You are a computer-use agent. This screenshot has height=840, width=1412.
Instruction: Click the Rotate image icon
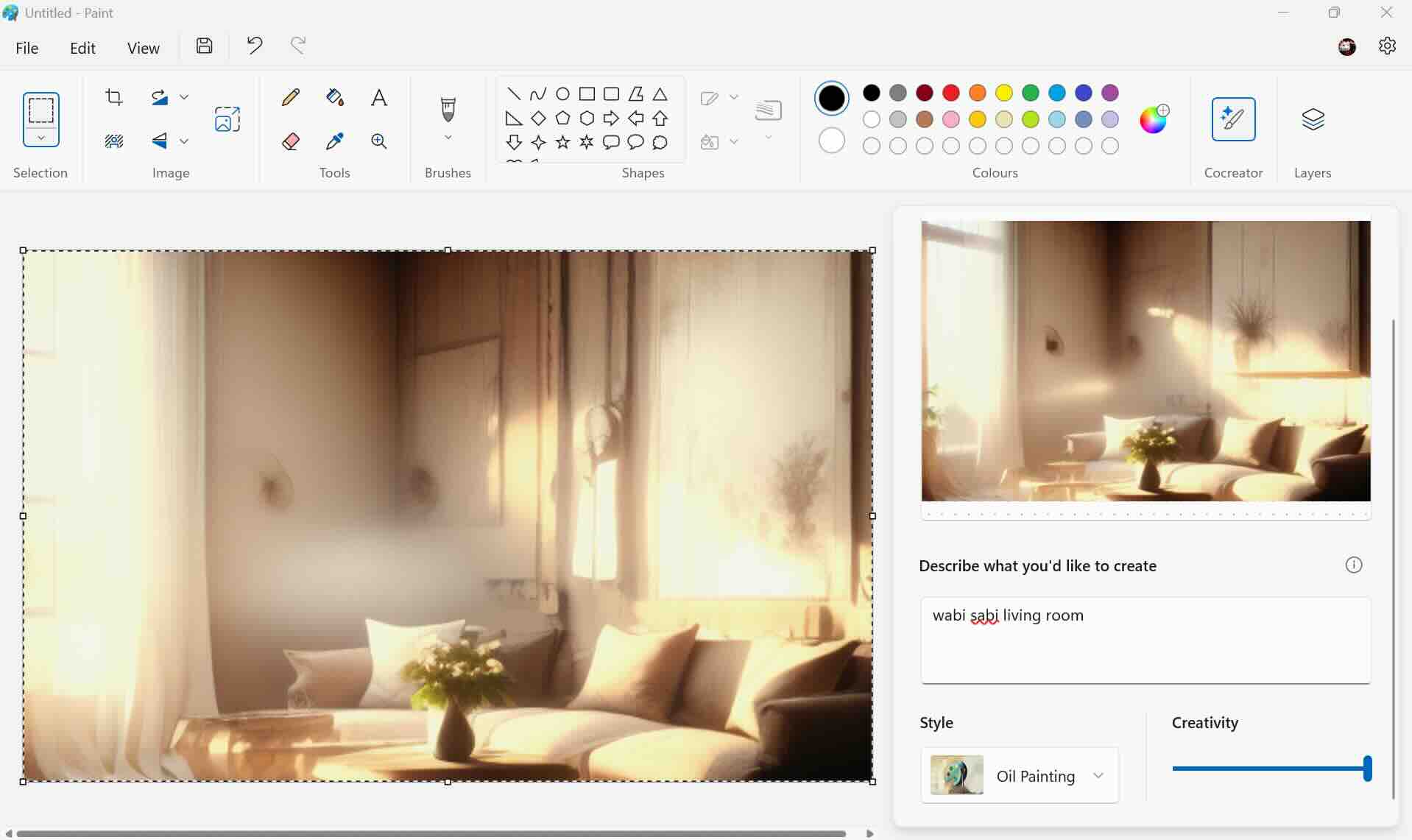click(x=159, y=97)
